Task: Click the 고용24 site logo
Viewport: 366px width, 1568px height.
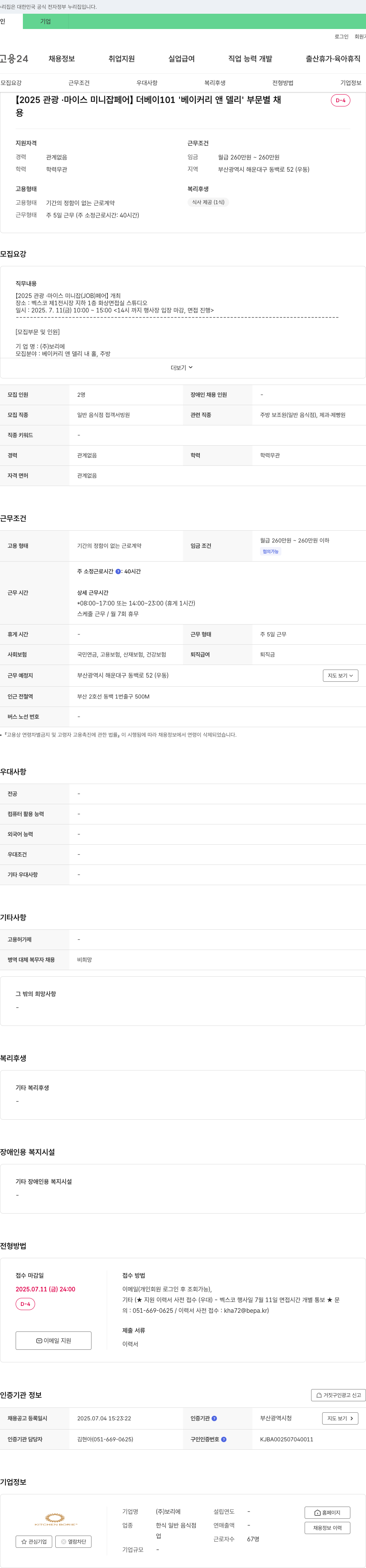Action: click(x=14, y=58)
